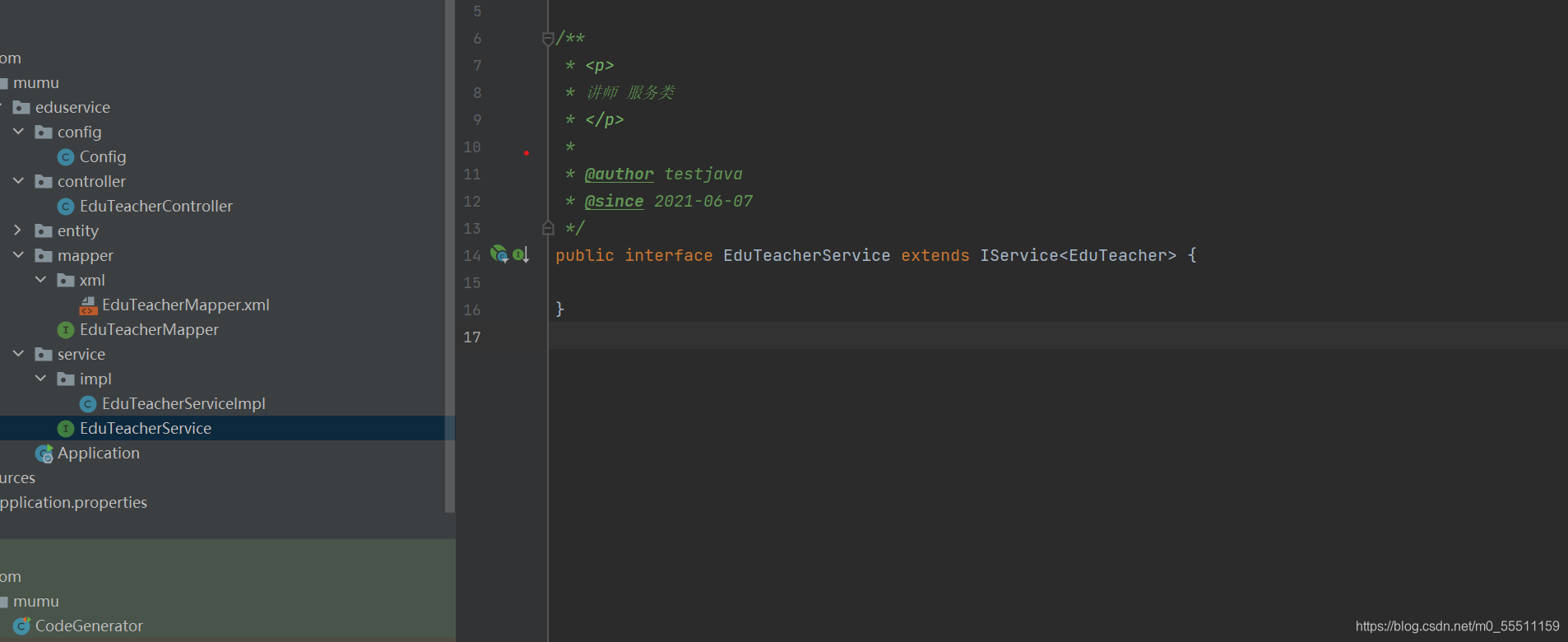Click the Chinese description comment on line 8
Viewport: 1568px width, 642px height.
coord(631,92)
